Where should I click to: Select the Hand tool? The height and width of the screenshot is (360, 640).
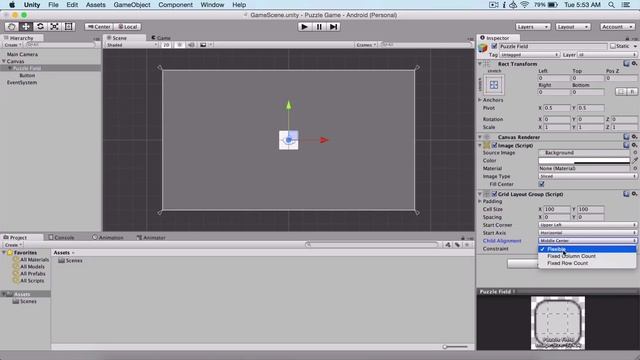(x=11, y=27)
